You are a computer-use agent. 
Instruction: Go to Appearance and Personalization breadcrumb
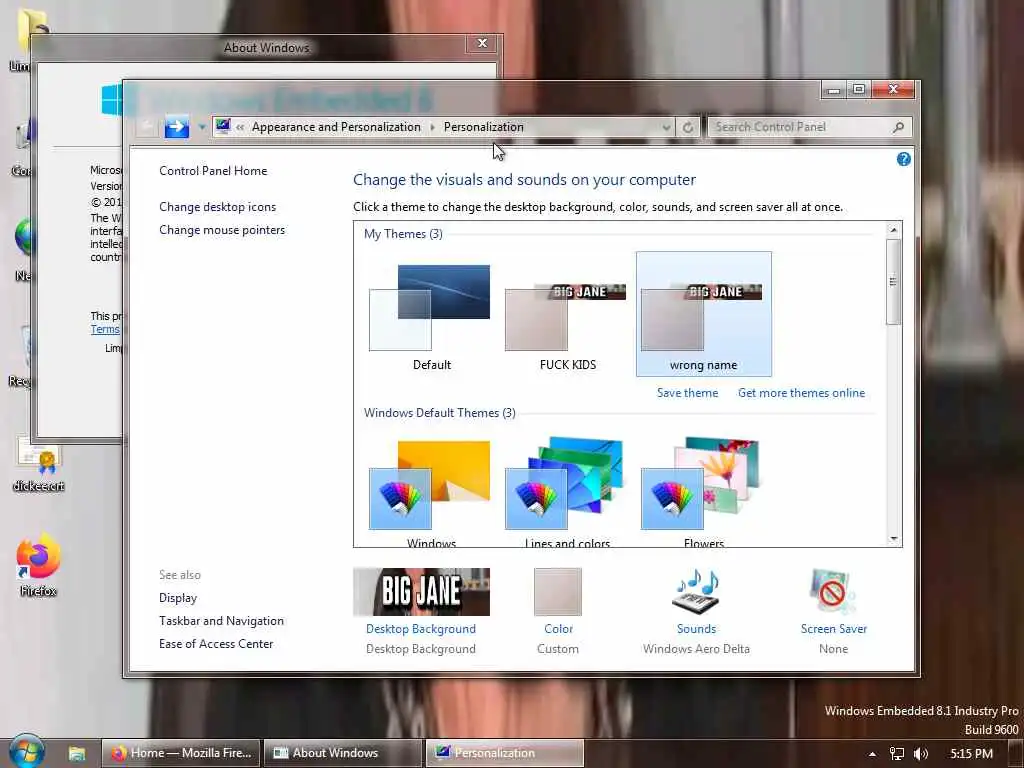336,127
